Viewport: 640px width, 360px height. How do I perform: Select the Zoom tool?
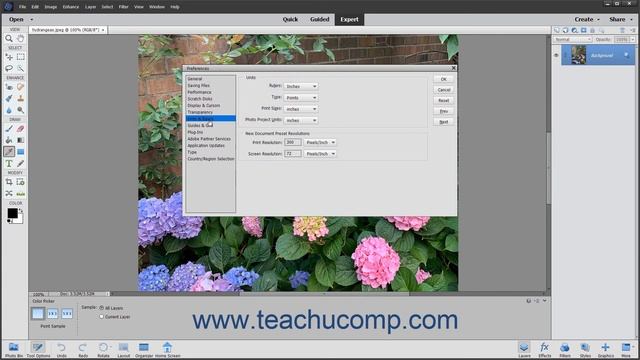9,38
